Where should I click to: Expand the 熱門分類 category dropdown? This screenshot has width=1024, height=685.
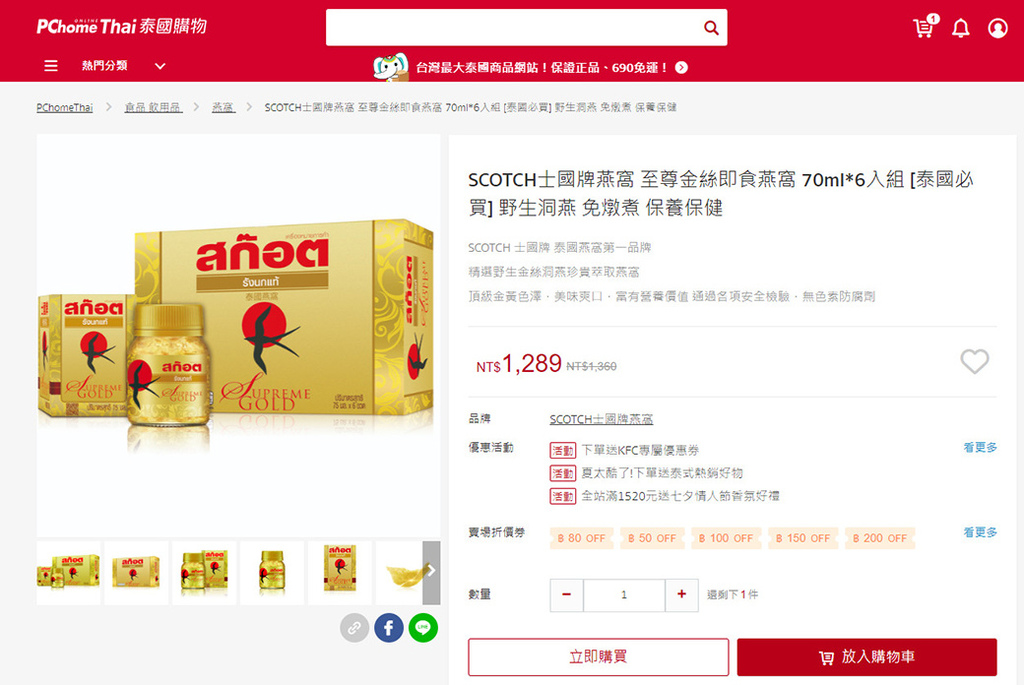coord(160,66)
